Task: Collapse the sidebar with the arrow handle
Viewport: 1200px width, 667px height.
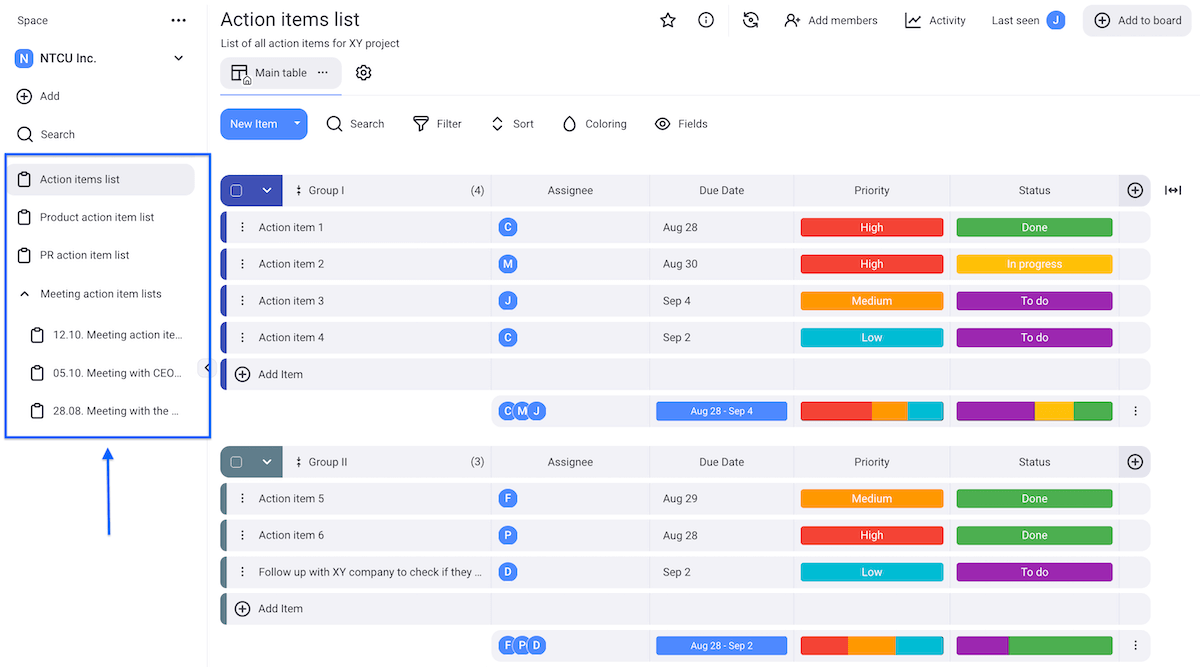Action: (207, 367)
